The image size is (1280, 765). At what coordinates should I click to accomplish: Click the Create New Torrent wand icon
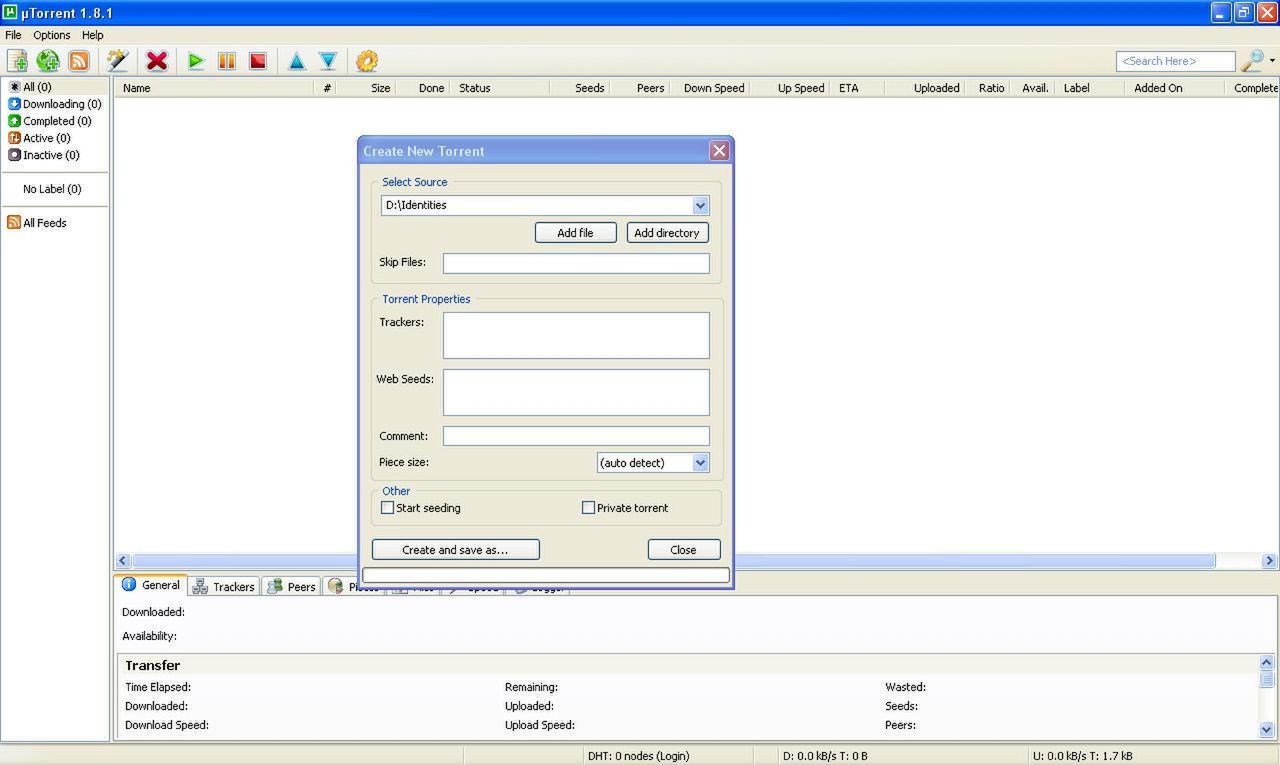[118, 61]
